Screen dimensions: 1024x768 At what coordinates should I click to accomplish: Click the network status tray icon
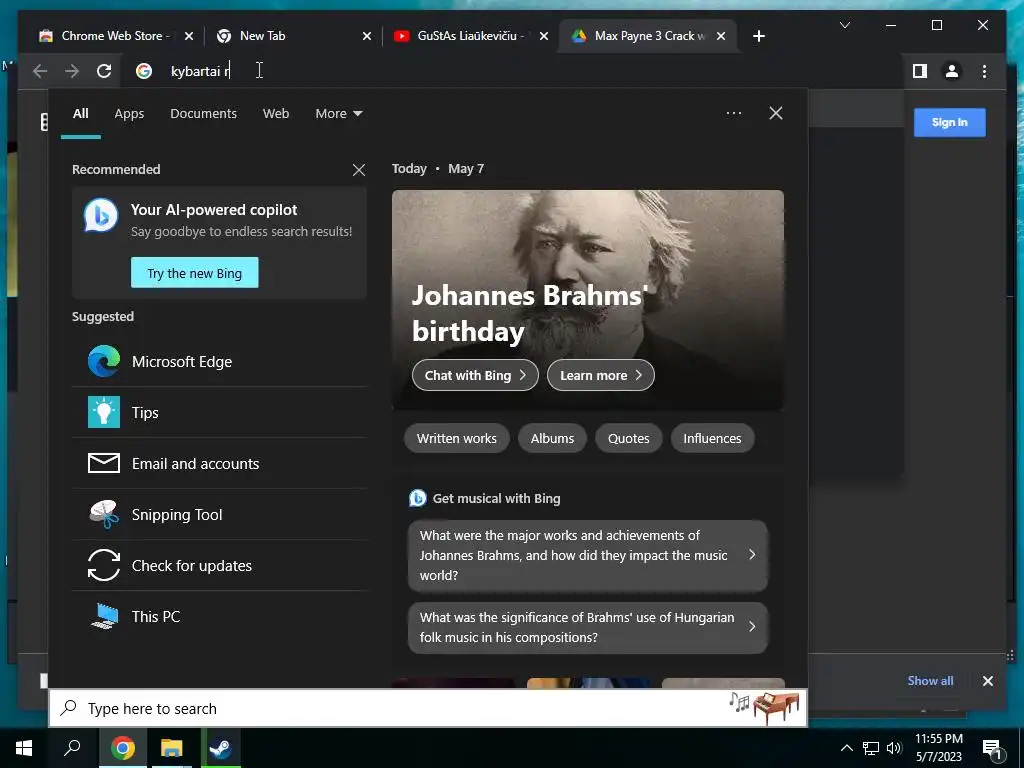(871, 748)
